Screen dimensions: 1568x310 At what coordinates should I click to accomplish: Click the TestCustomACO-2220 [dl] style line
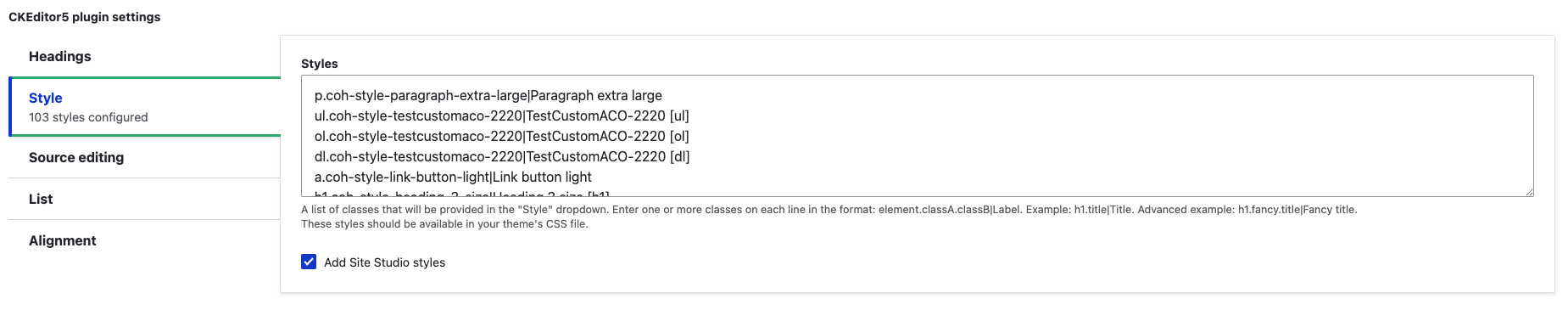(x=501, y=156)
